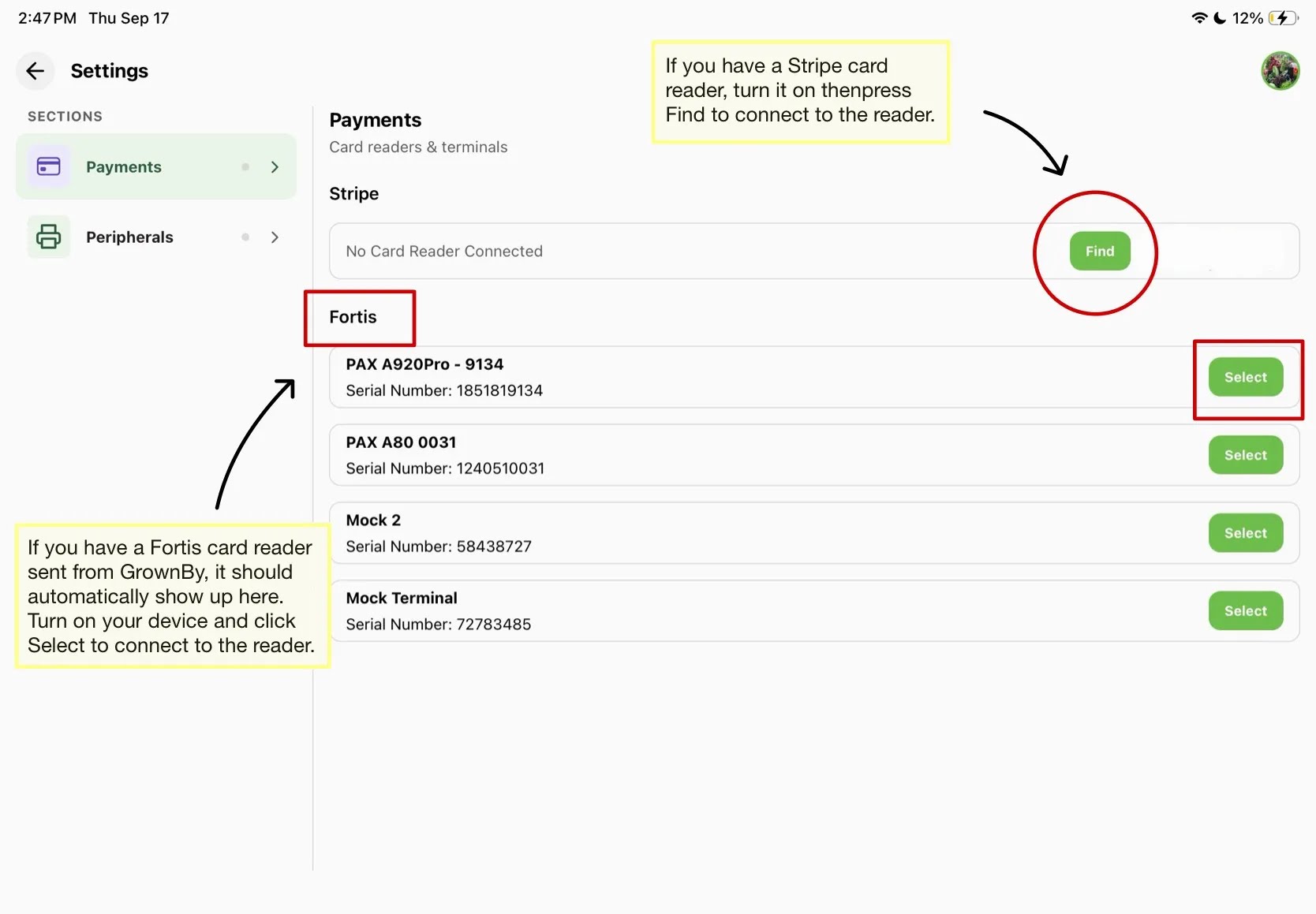Open the Payments section

[x=156, y=166]
